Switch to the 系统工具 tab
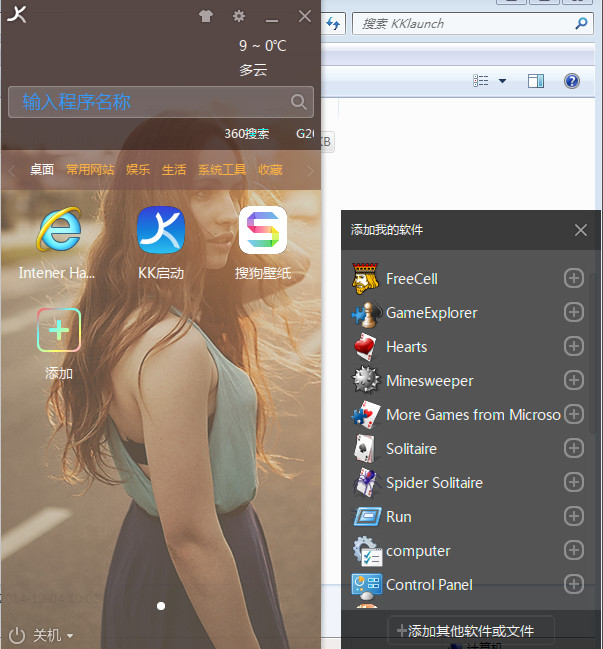 tap(222, 170)
